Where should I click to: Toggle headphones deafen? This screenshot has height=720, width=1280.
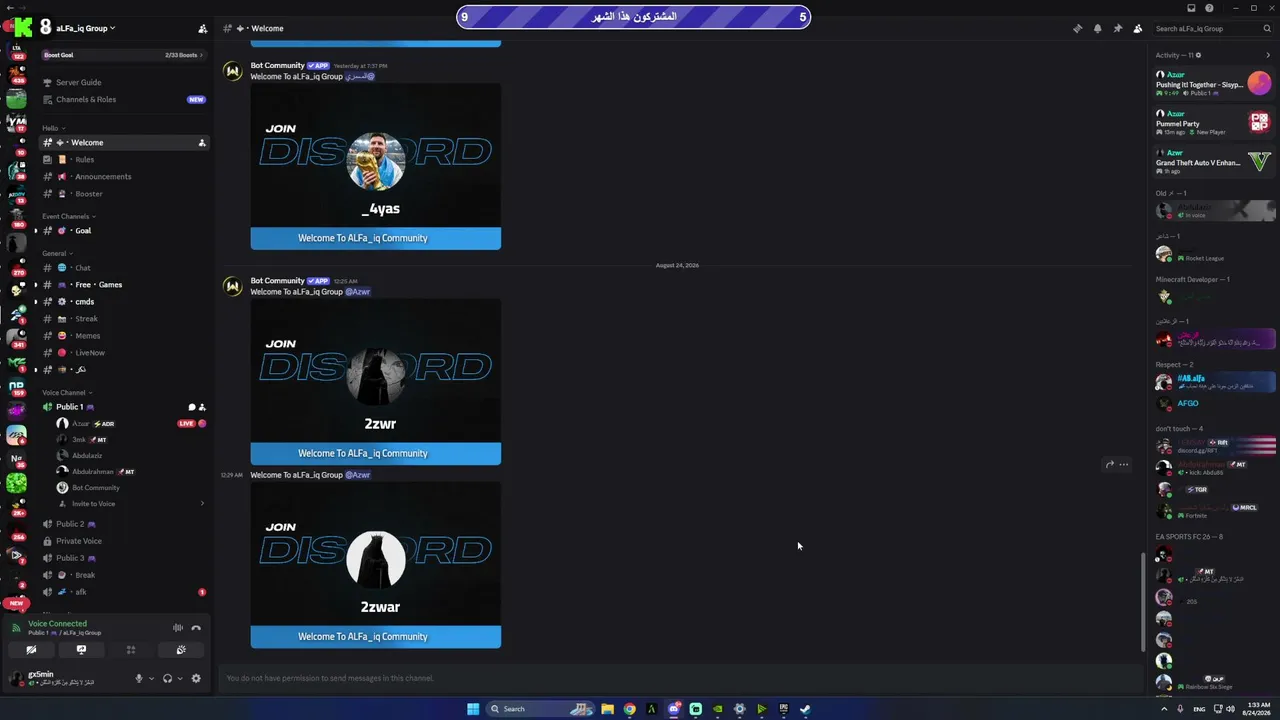(167, 678)
